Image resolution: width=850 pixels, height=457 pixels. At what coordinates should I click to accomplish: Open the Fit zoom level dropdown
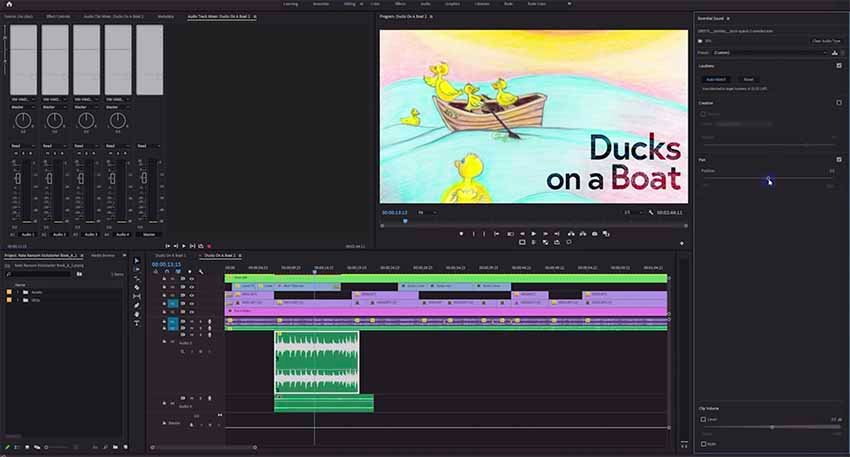pos(427,212)
